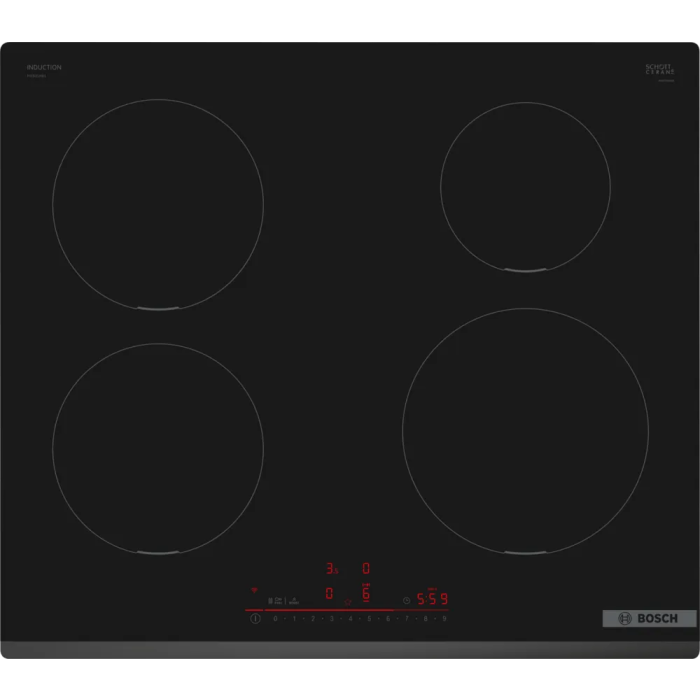Touch the large front-right cooking zone ring
This screenshot has width=700, height=700.
525,431
